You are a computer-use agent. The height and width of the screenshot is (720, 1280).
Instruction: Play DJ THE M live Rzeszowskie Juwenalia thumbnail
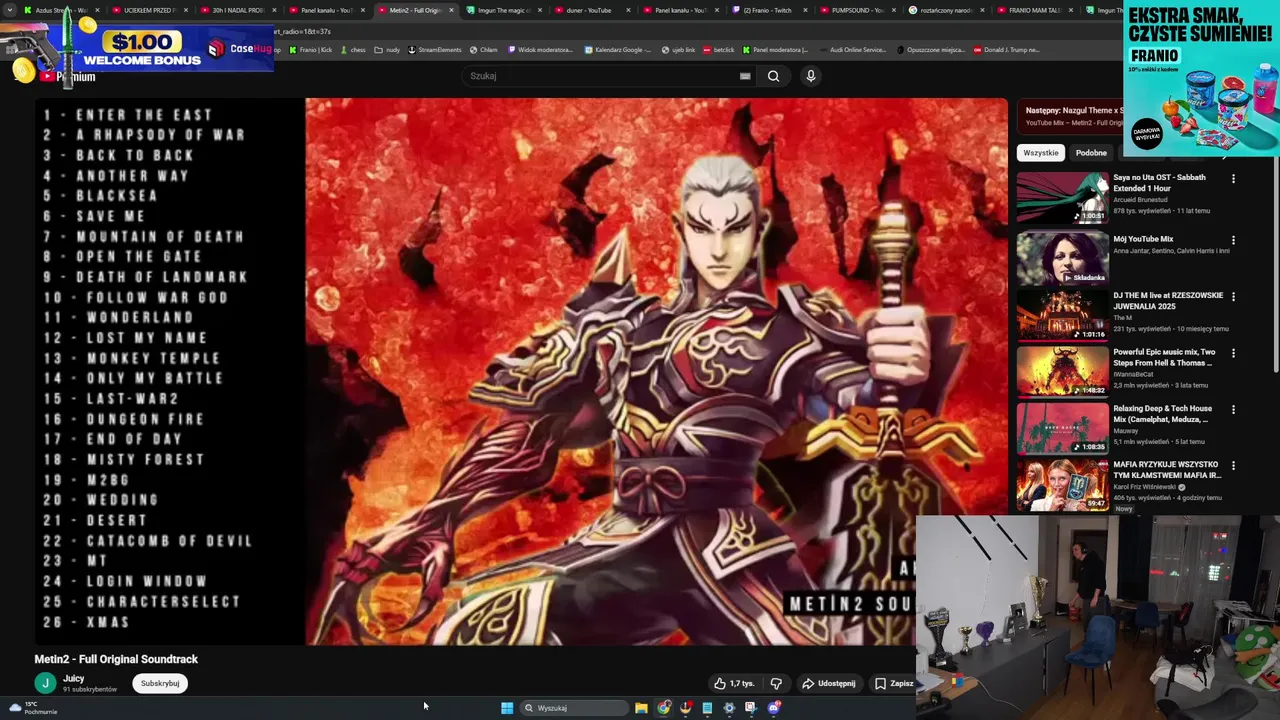(1062, 315)
